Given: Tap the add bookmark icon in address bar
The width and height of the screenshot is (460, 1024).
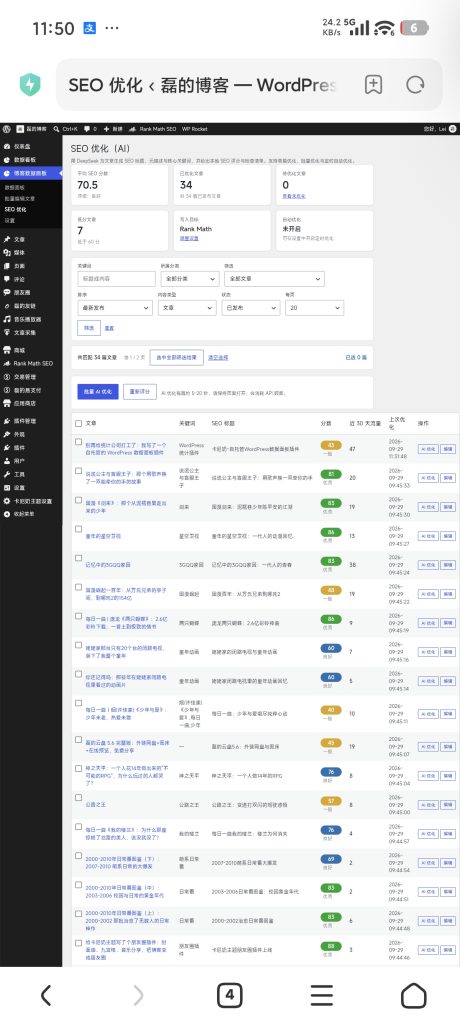Looking at the screenshot, I should pyautogui.click(x=373, y=85).
